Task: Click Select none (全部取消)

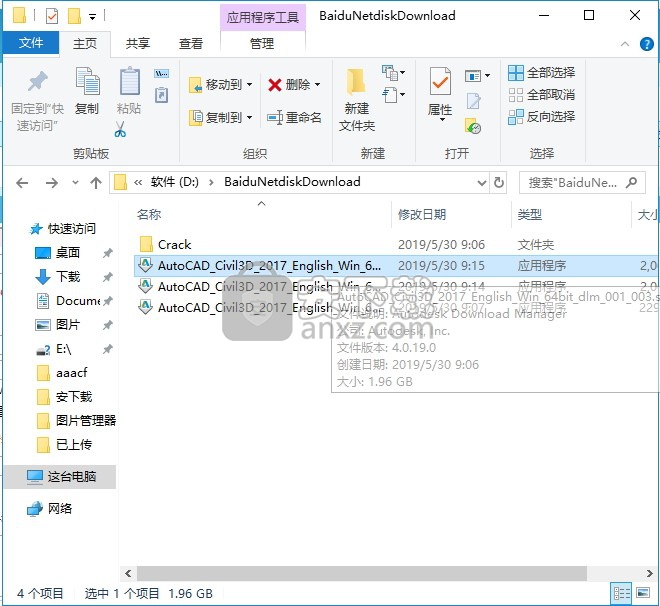Action: tap(542, 95)
